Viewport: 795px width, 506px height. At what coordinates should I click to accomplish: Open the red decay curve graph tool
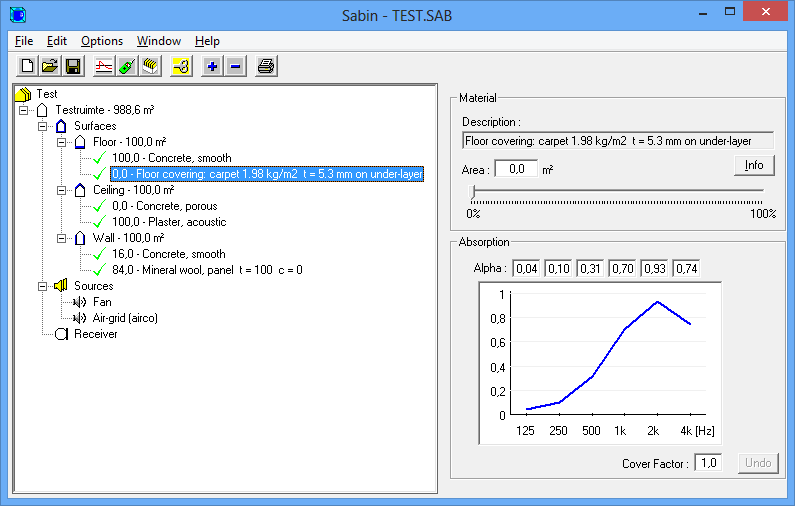click(103, 66)
